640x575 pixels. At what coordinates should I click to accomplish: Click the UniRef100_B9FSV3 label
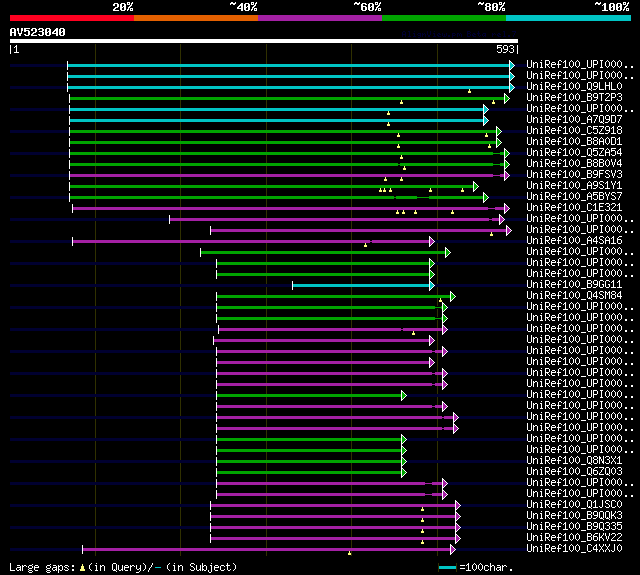574,175
